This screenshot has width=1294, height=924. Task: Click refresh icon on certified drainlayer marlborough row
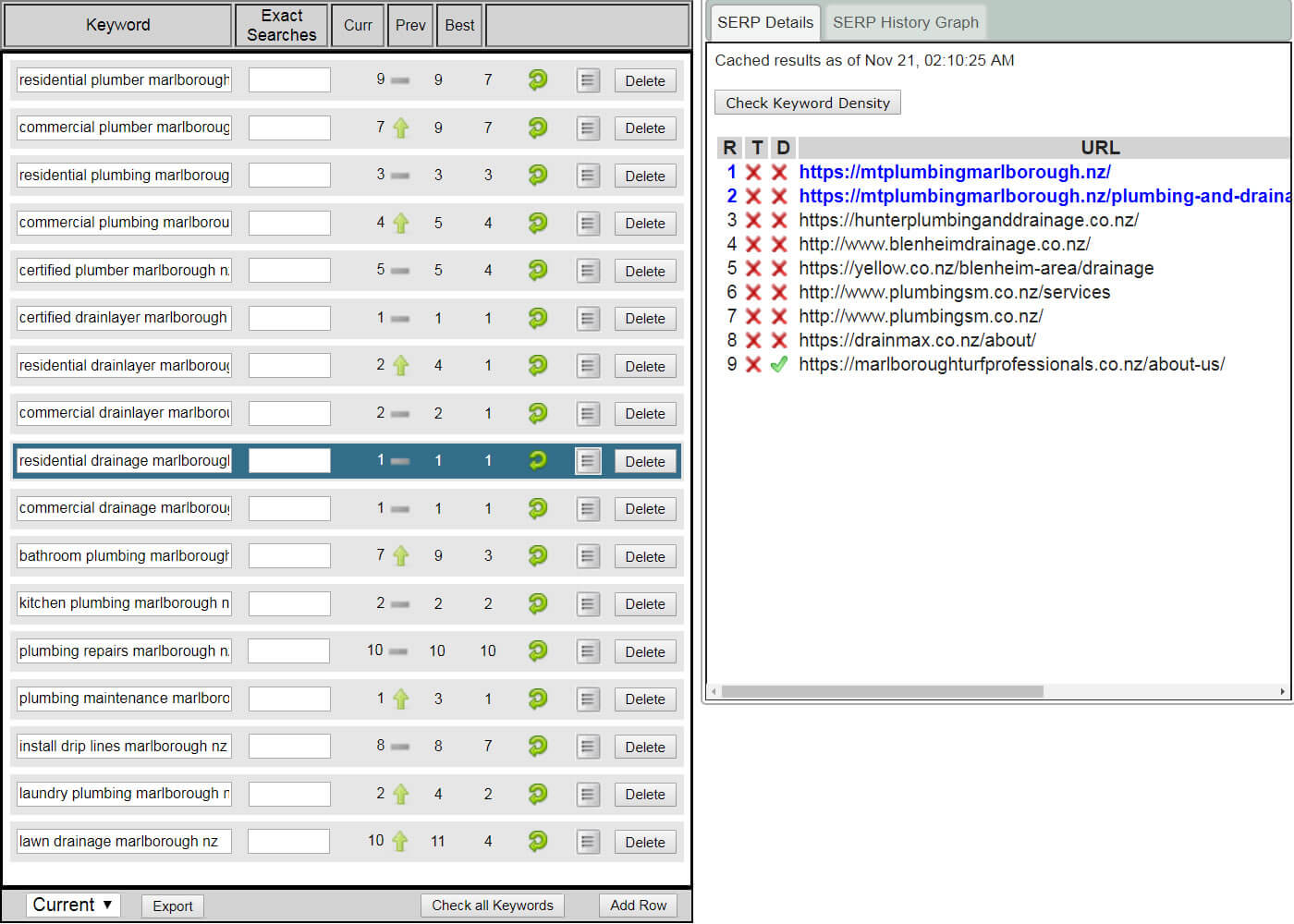coord(537,318)
